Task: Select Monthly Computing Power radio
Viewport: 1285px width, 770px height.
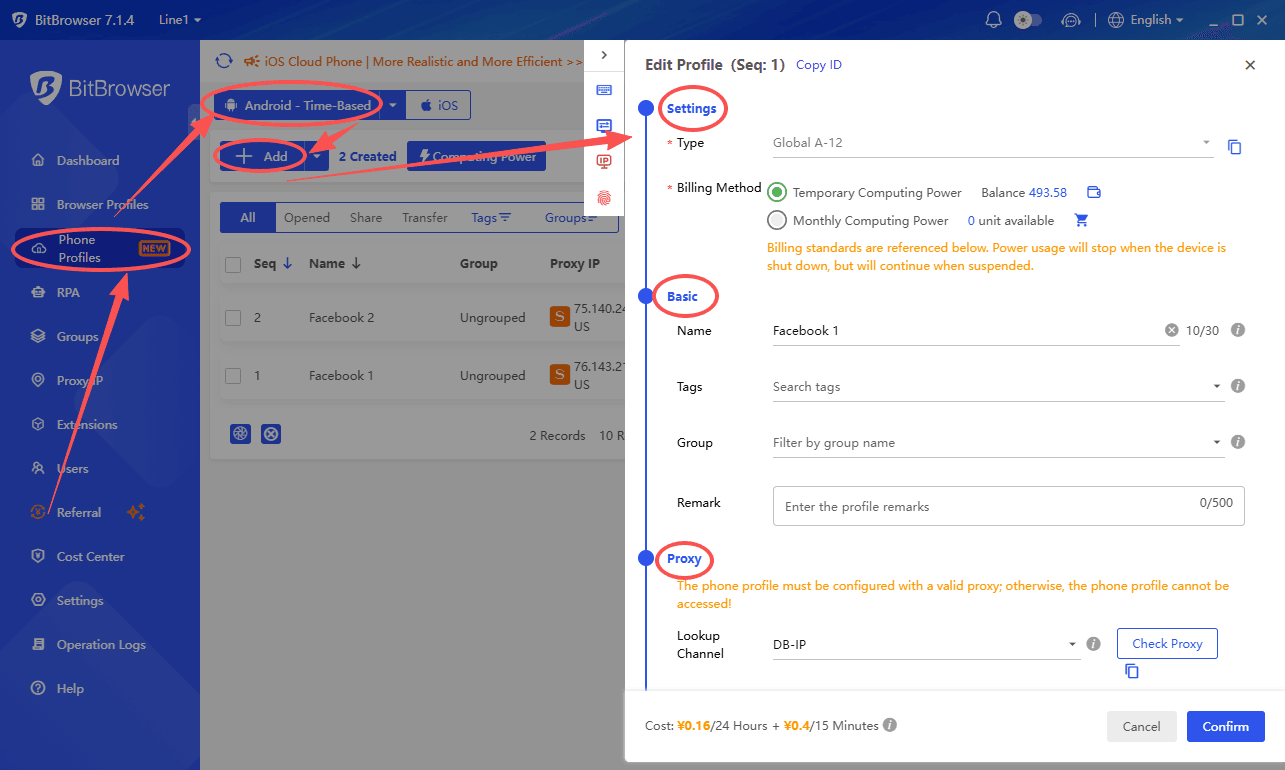Action: [x=777, y=220]
